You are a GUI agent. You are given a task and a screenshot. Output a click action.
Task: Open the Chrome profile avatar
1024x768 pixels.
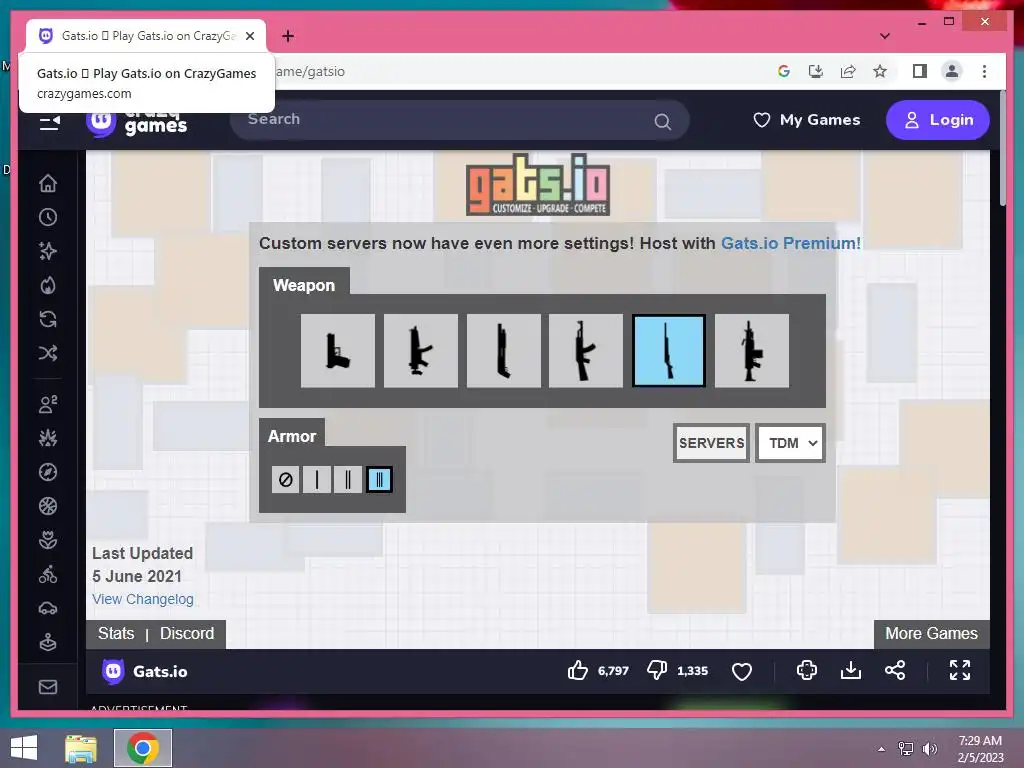coord(952,71)
